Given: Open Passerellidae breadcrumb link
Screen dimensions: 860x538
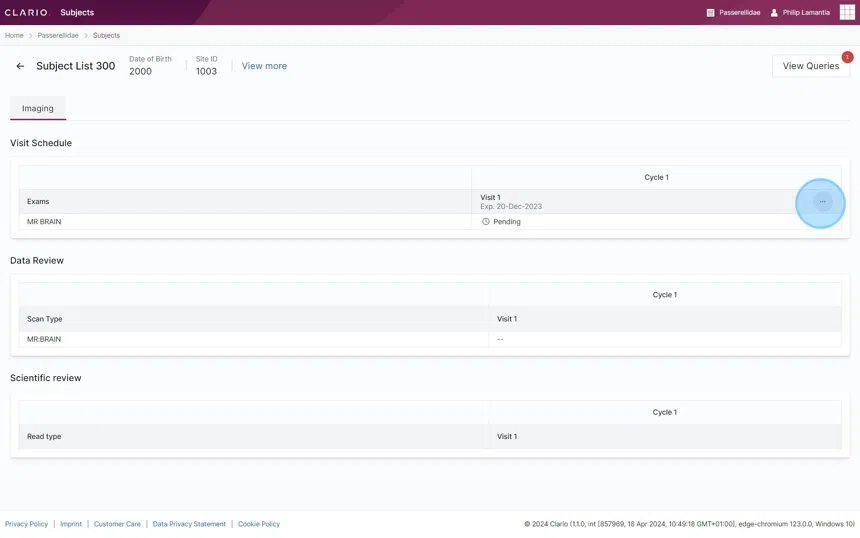Looking at the screenshot, I should [58, 35].
